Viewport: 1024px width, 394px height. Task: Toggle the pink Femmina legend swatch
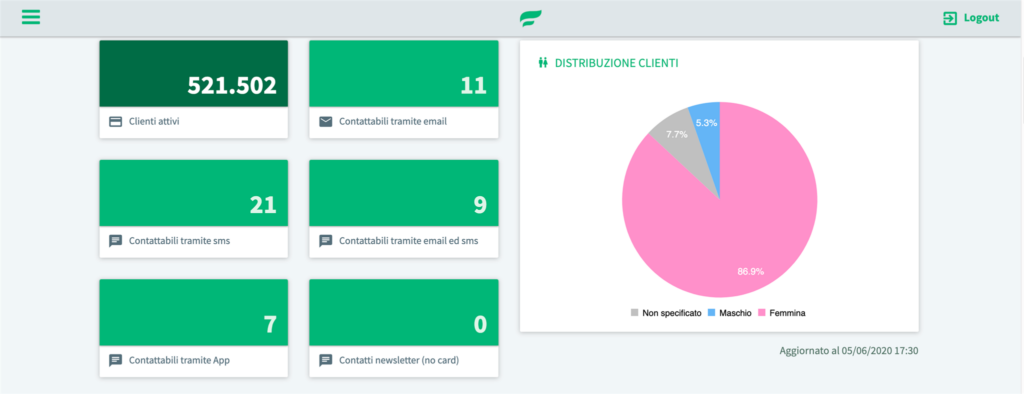tap(762, 313)
